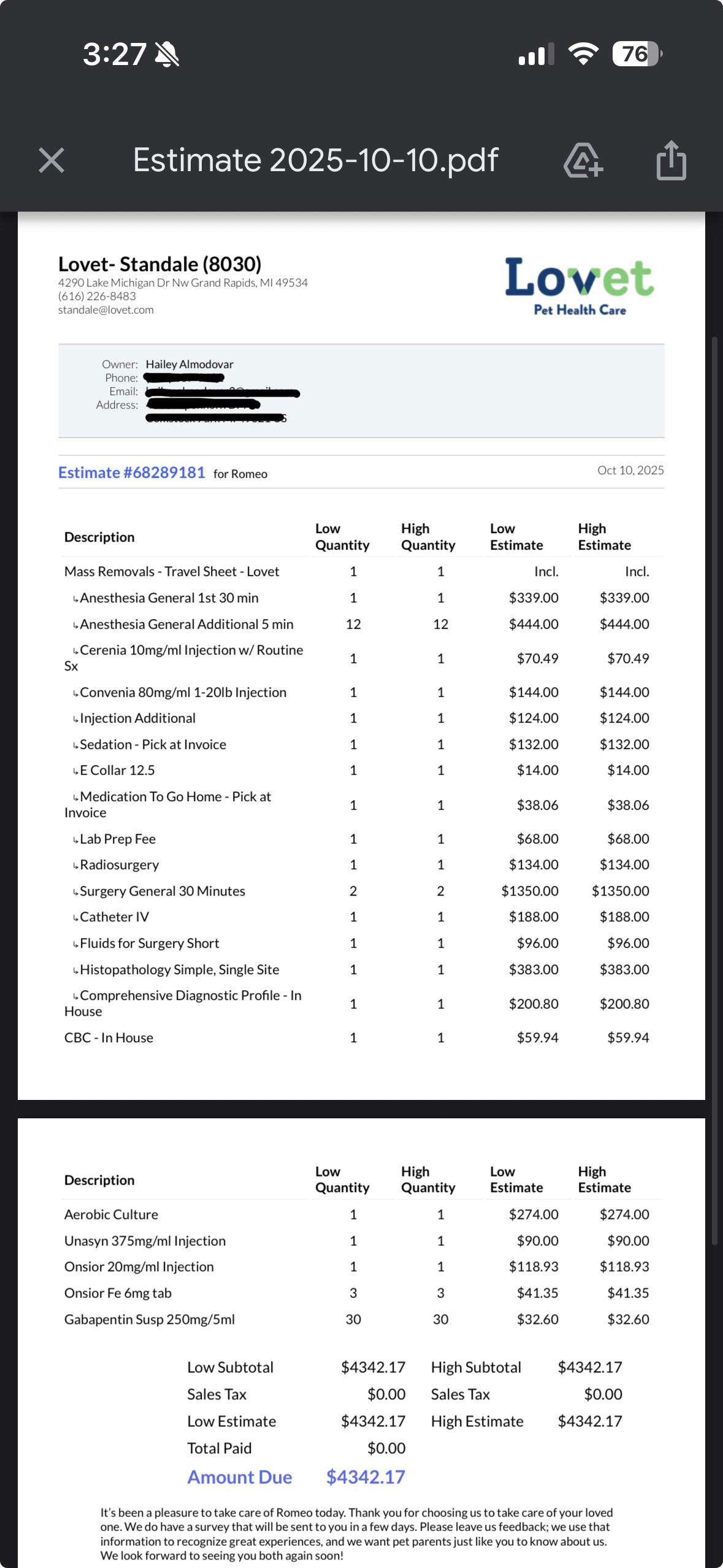This screenshot has height=1568, width=723.
Task: Select 'Onsior 20mg/ml Injection' row
Action: pos(361,1267)
